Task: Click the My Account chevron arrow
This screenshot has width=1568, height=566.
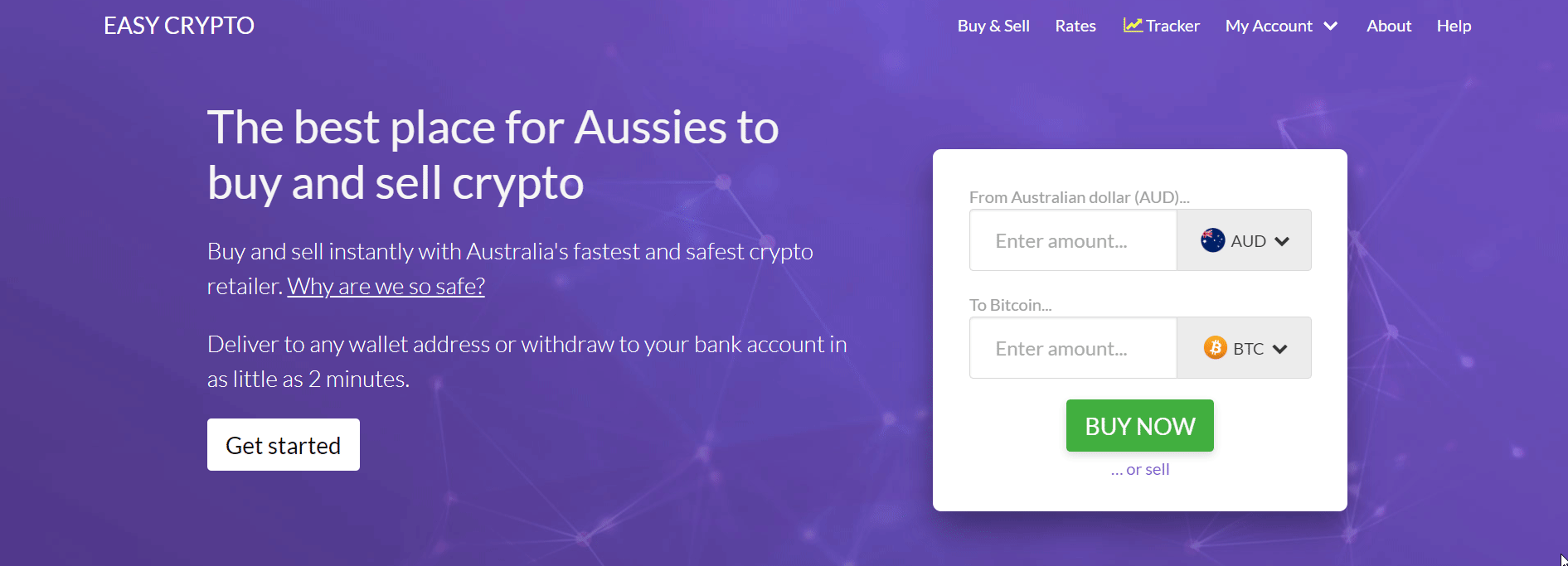Action: click(1330, 26)
